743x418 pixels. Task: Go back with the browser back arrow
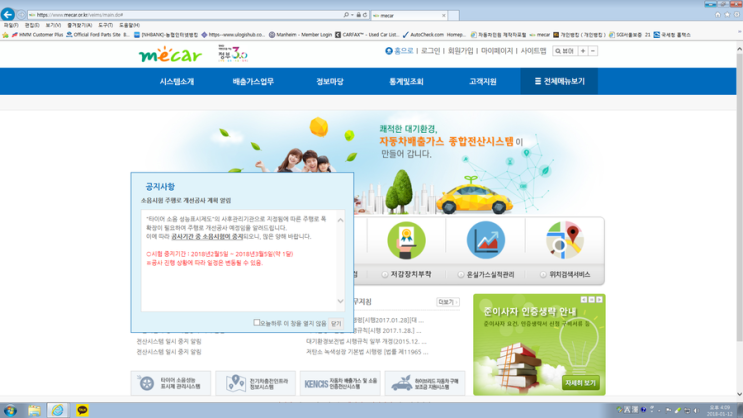coord(8,15)
